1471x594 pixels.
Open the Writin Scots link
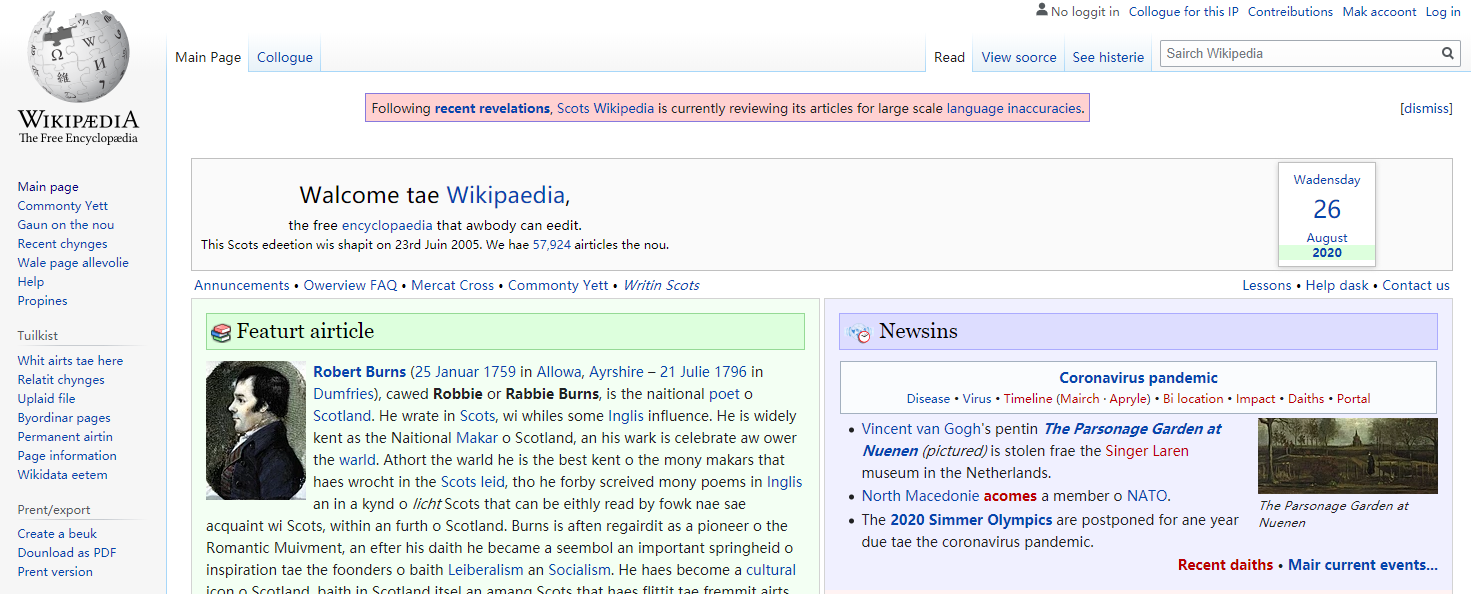661,285
